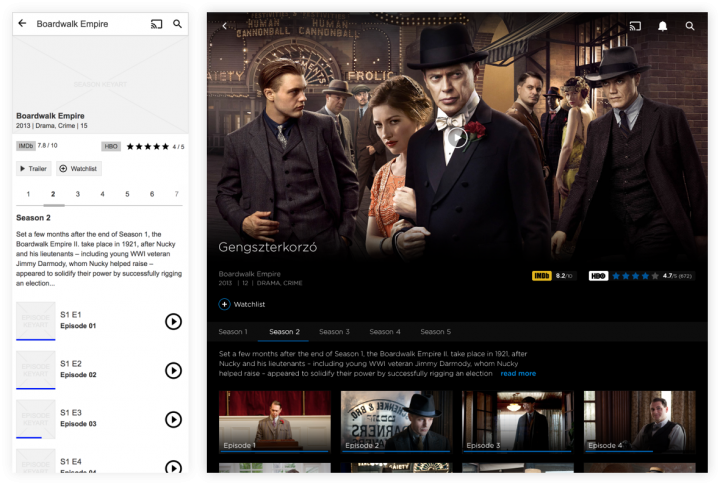Click the grey HBO badge in left panel
Screen dimensions: 720x485
pos(111,147)
